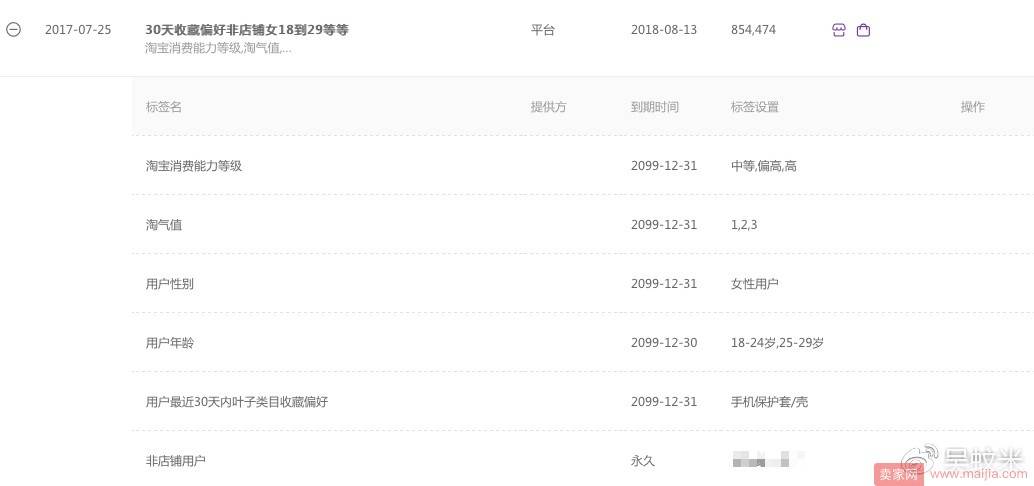1034x486 pixels.
Task: Collapse the 2017-07-25 crowd row
Action: click(13, 30)
